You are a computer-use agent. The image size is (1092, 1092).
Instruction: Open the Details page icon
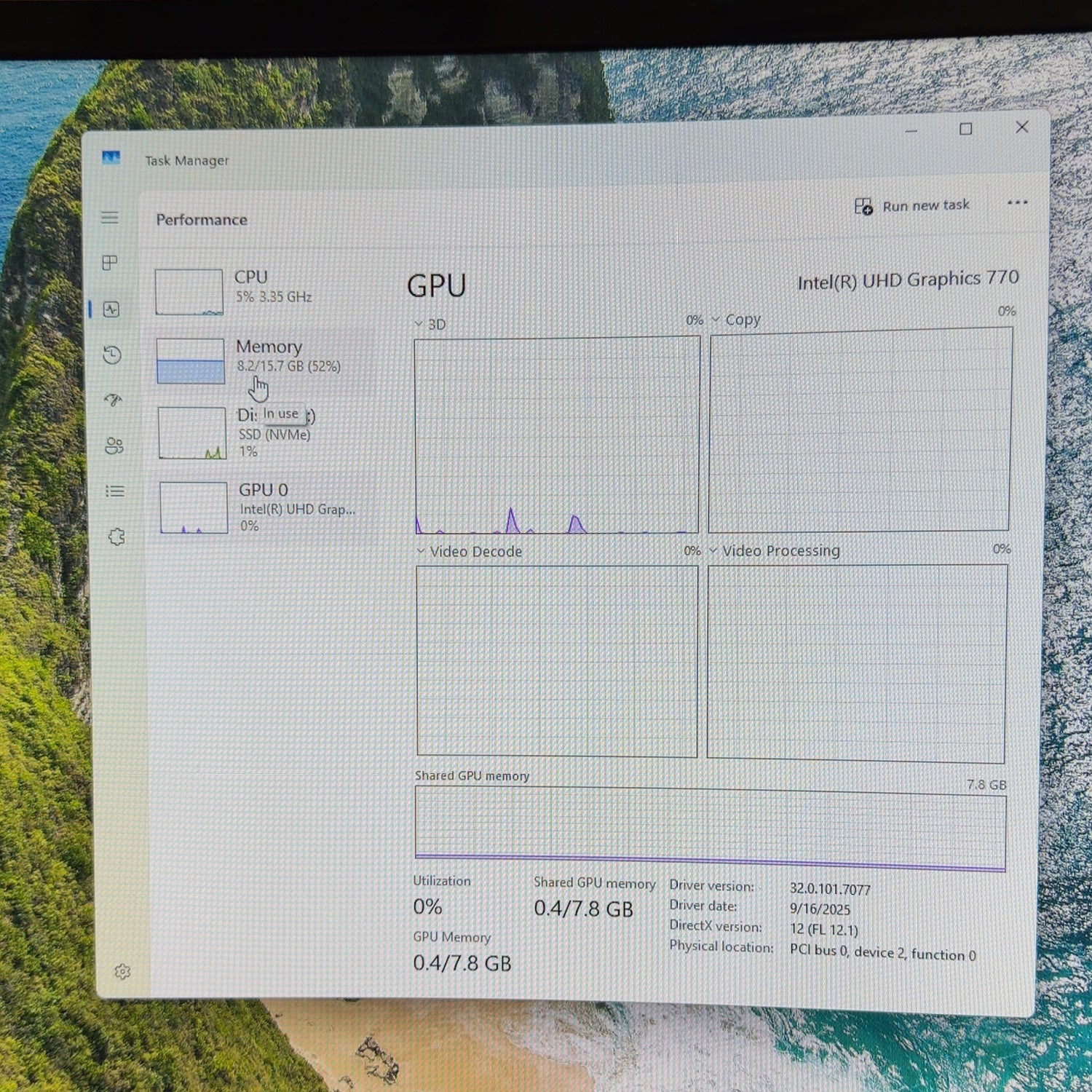[115, 491]
